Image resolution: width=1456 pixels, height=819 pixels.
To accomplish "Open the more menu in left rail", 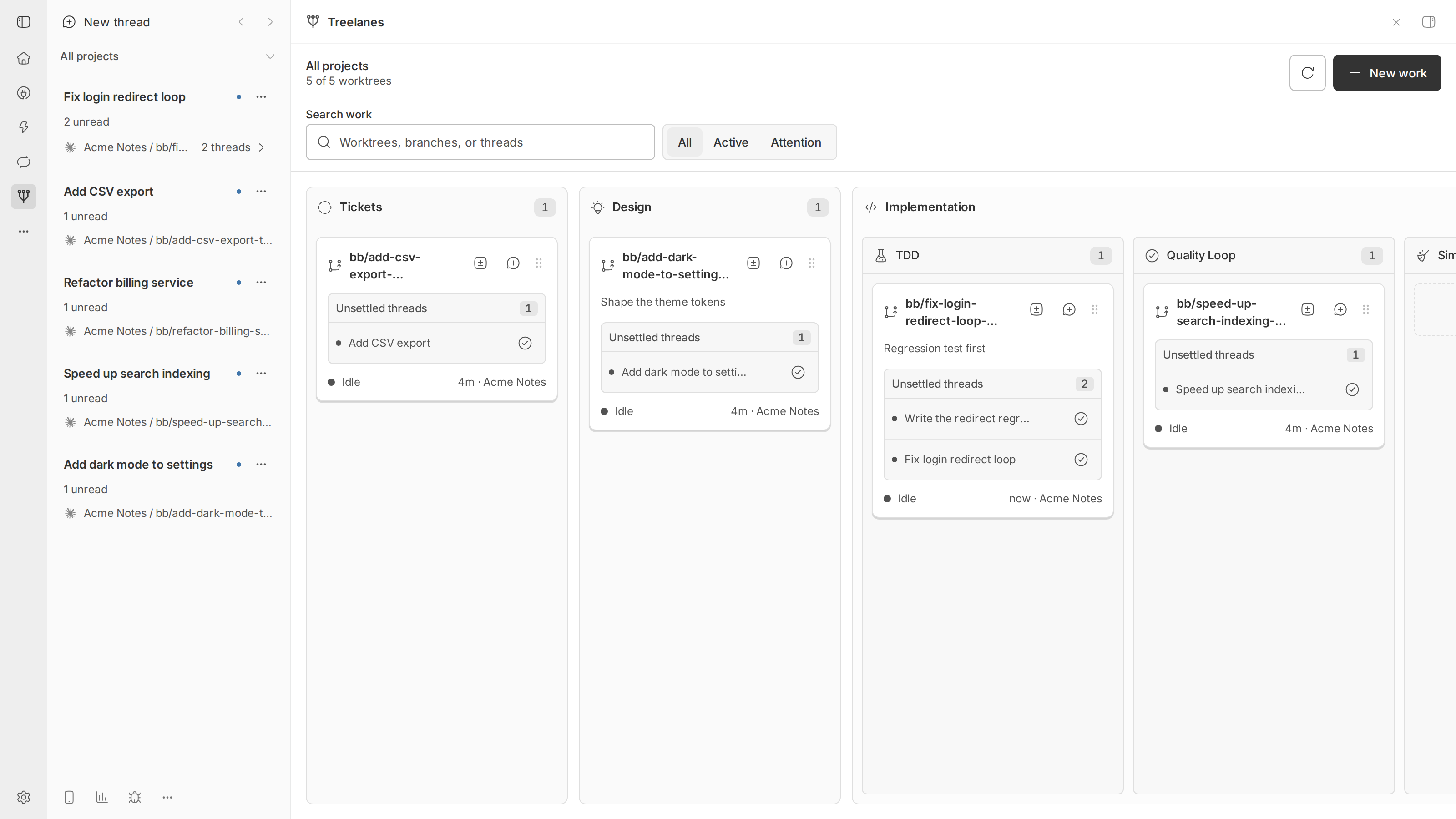I will [x=23, y=231].
